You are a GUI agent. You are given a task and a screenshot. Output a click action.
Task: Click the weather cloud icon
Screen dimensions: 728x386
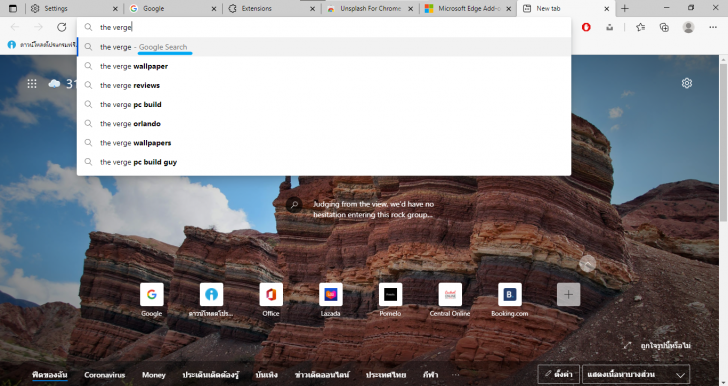54,84
